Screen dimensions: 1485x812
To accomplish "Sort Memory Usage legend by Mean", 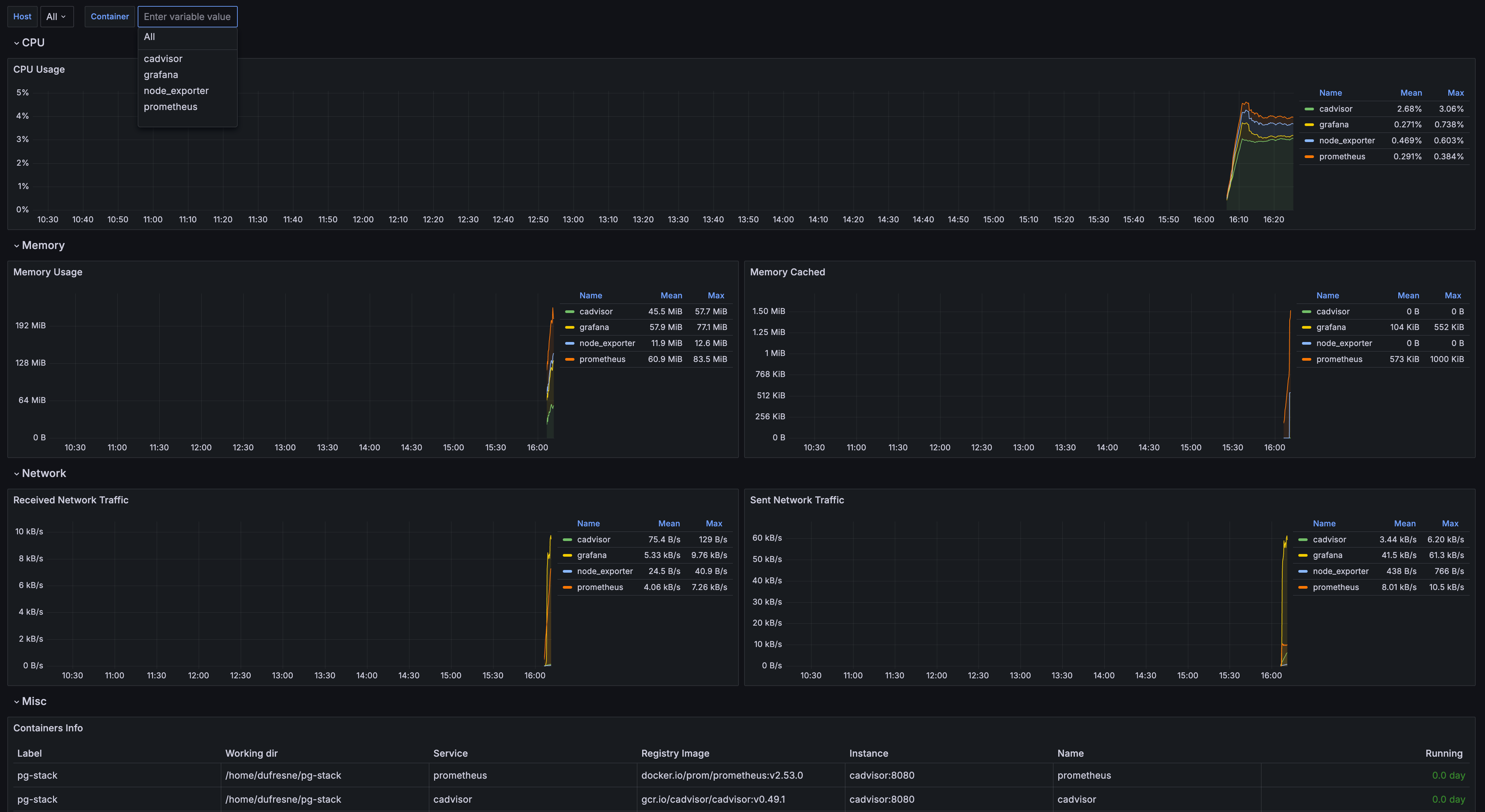I will [671, 296].
